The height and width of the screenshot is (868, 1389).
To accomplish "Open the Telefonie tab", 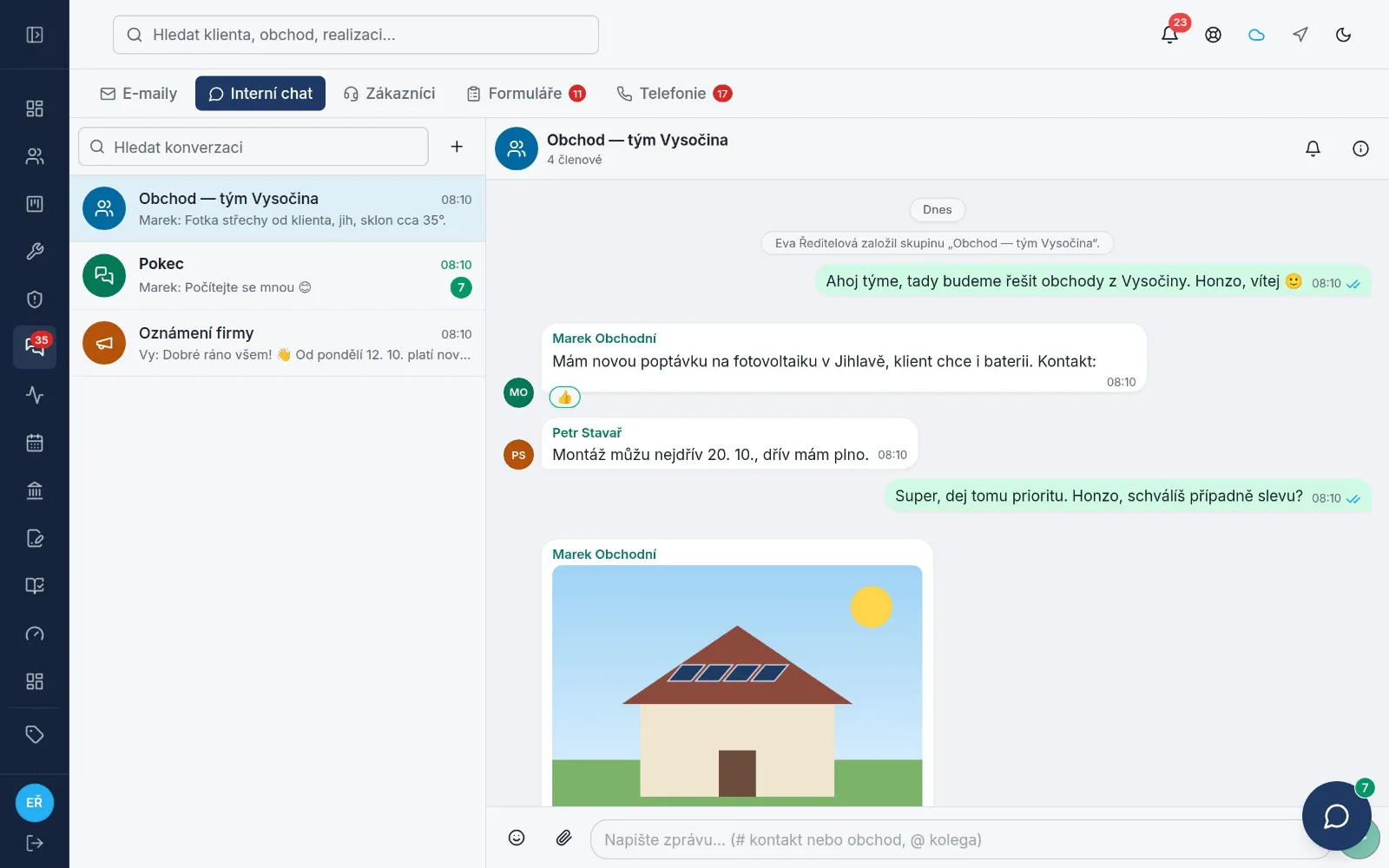I will 675,94.
